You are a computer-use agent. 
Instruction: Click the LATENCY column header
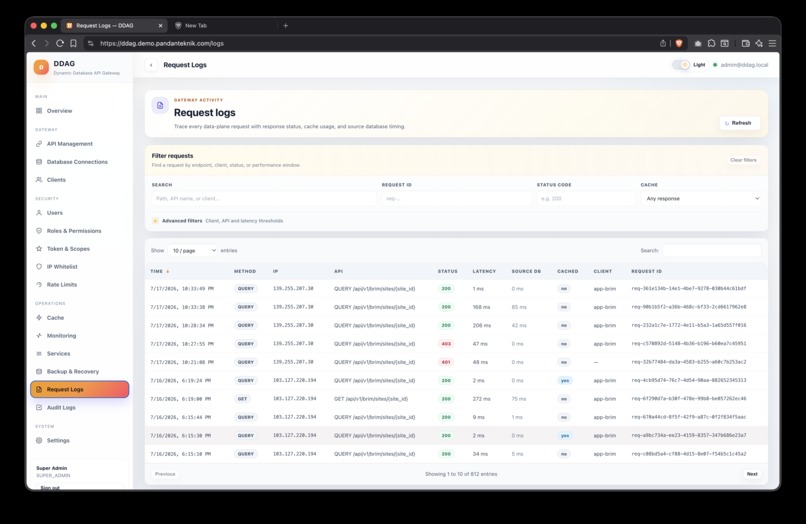tap(484, 271)
